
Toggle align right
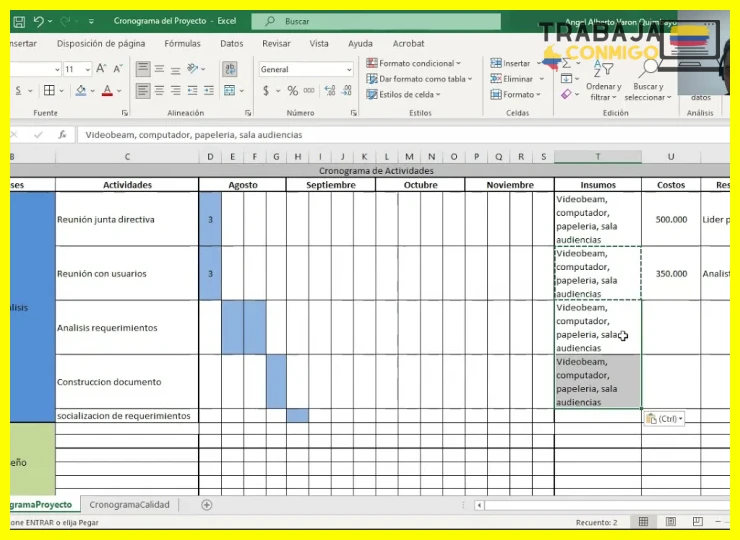point(176,90)
